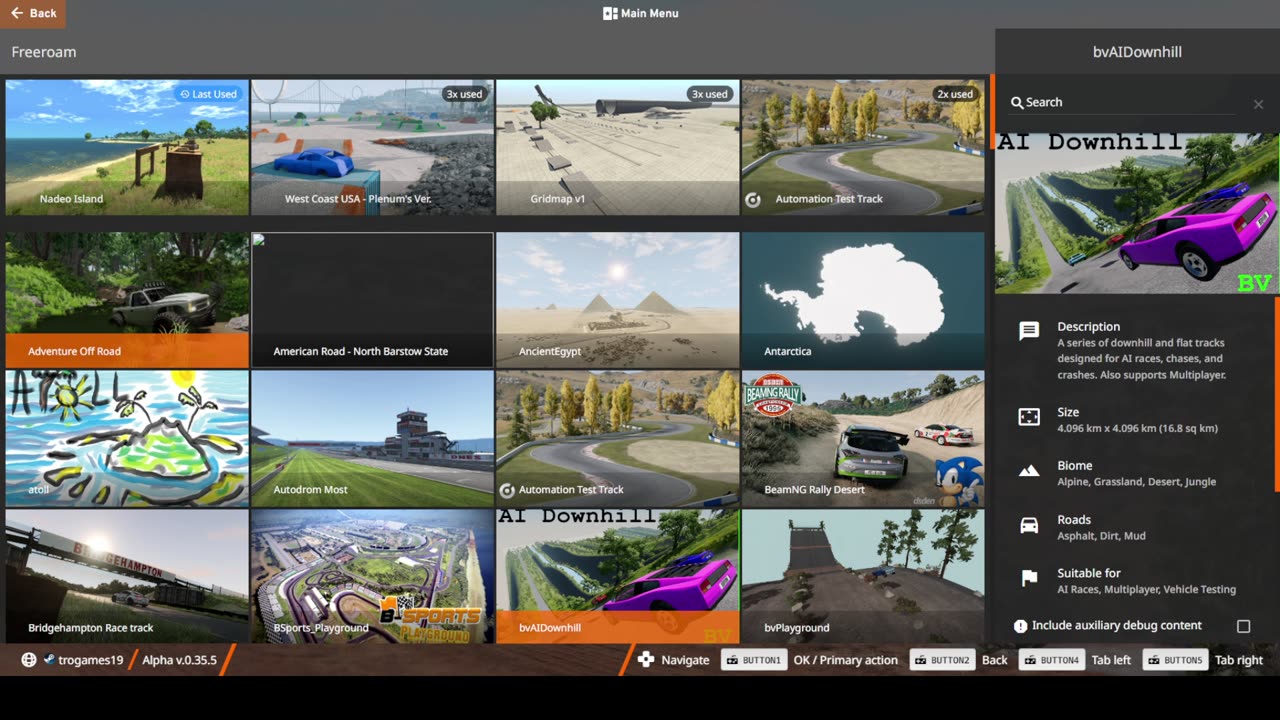Screen dimensions: 1280x720
Task: Click the 4.096 km x 4.096 km size text
Action: coord(1137,428)
